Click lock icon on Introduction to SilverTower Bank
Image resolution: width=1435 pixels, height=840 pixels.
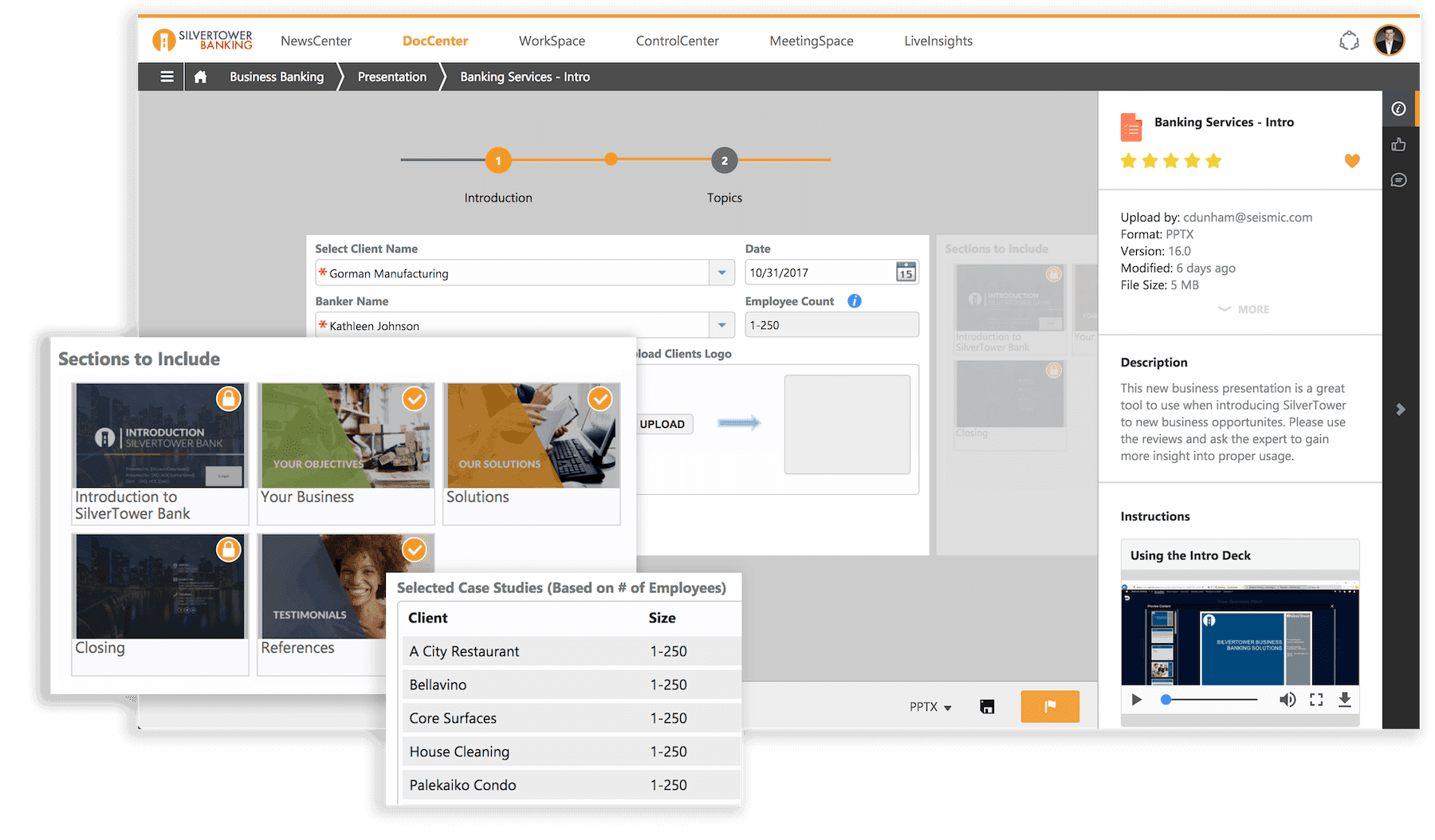click(229, 398)
